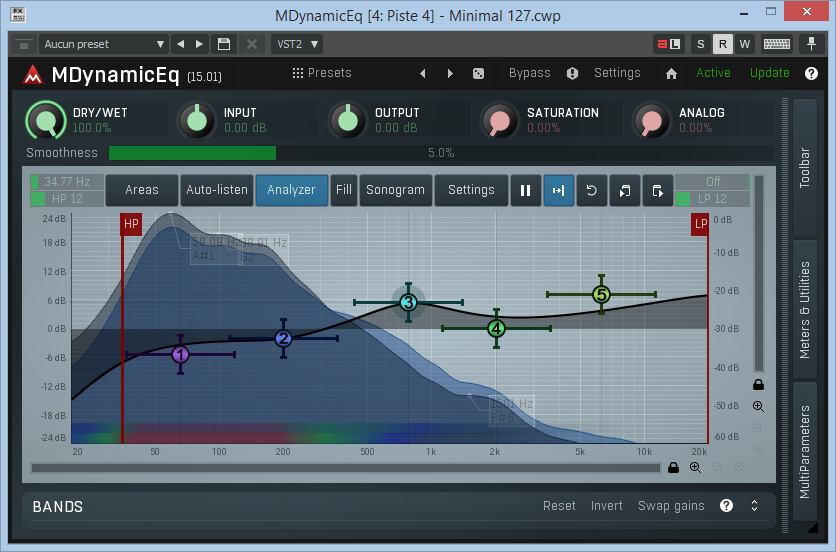Zoom in horizontally with magnifier icon
This screenshot has width=836, height=552.
tap(695, 468)
